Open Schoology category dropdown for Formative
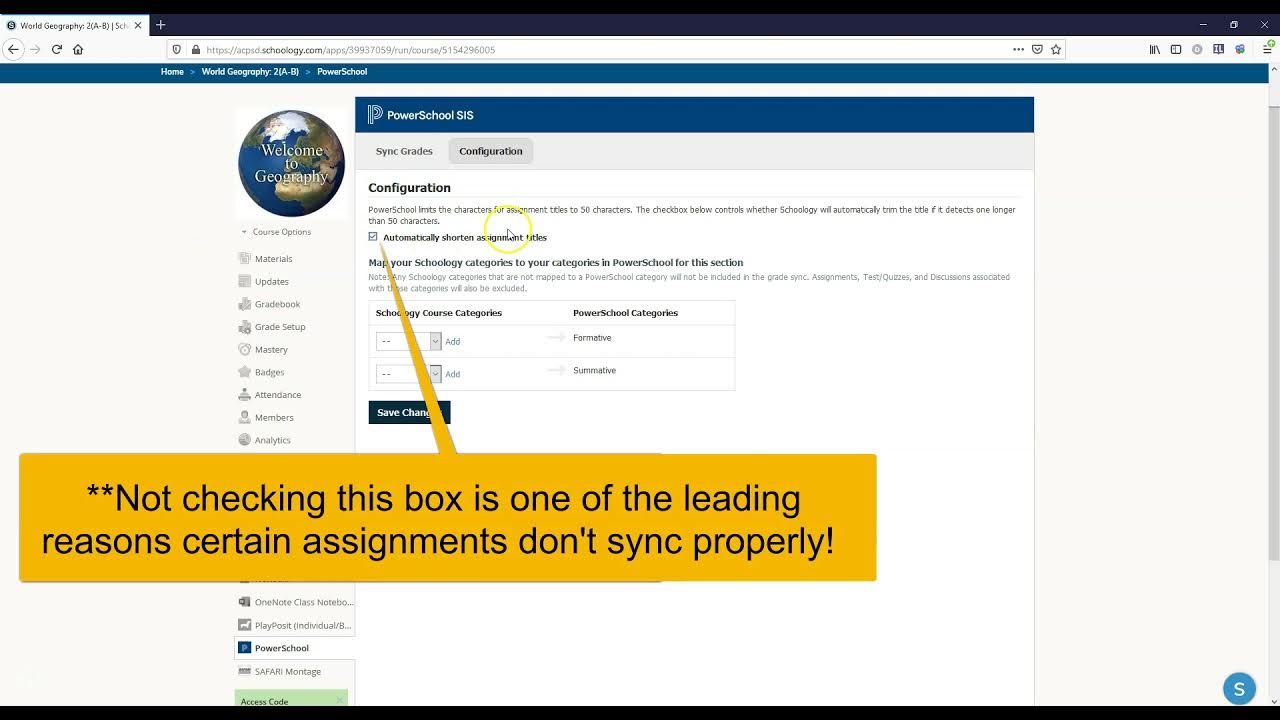Screen dimensions: 1280x720 (408, 342)
